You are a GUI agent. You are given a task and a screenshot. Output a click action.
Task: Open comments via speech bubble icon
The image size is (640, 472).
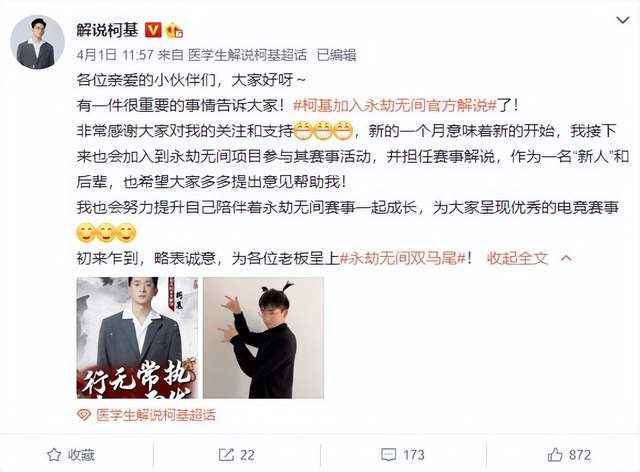tap(388, 455)
